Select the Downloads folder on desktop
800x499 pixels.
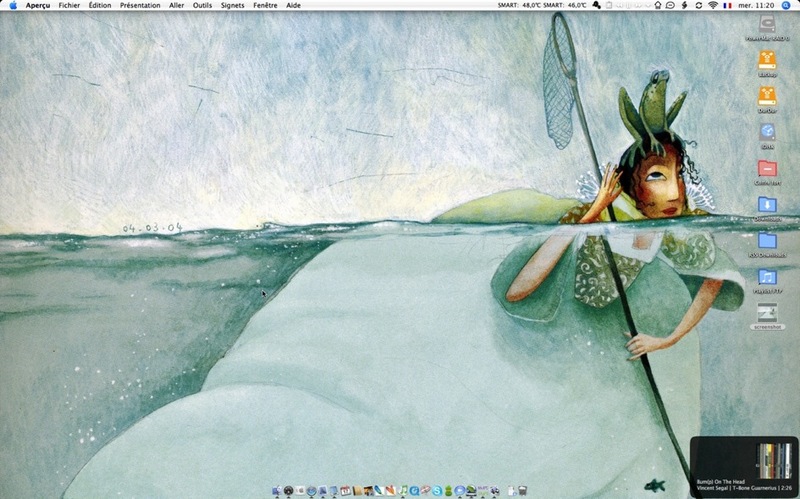[767, 204]
